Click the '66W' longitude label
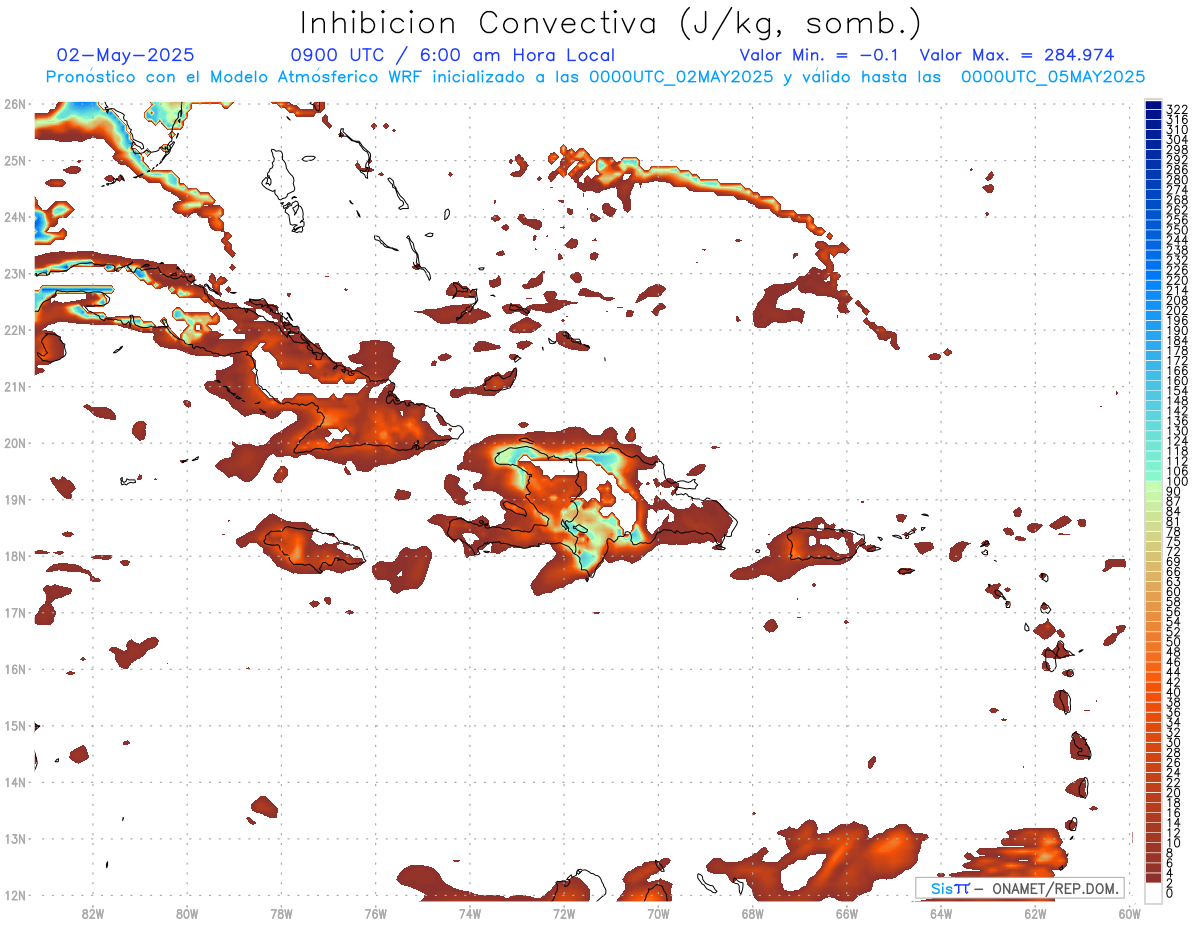This screenshot has height=927, width=1200. click(x=846, y=913)
